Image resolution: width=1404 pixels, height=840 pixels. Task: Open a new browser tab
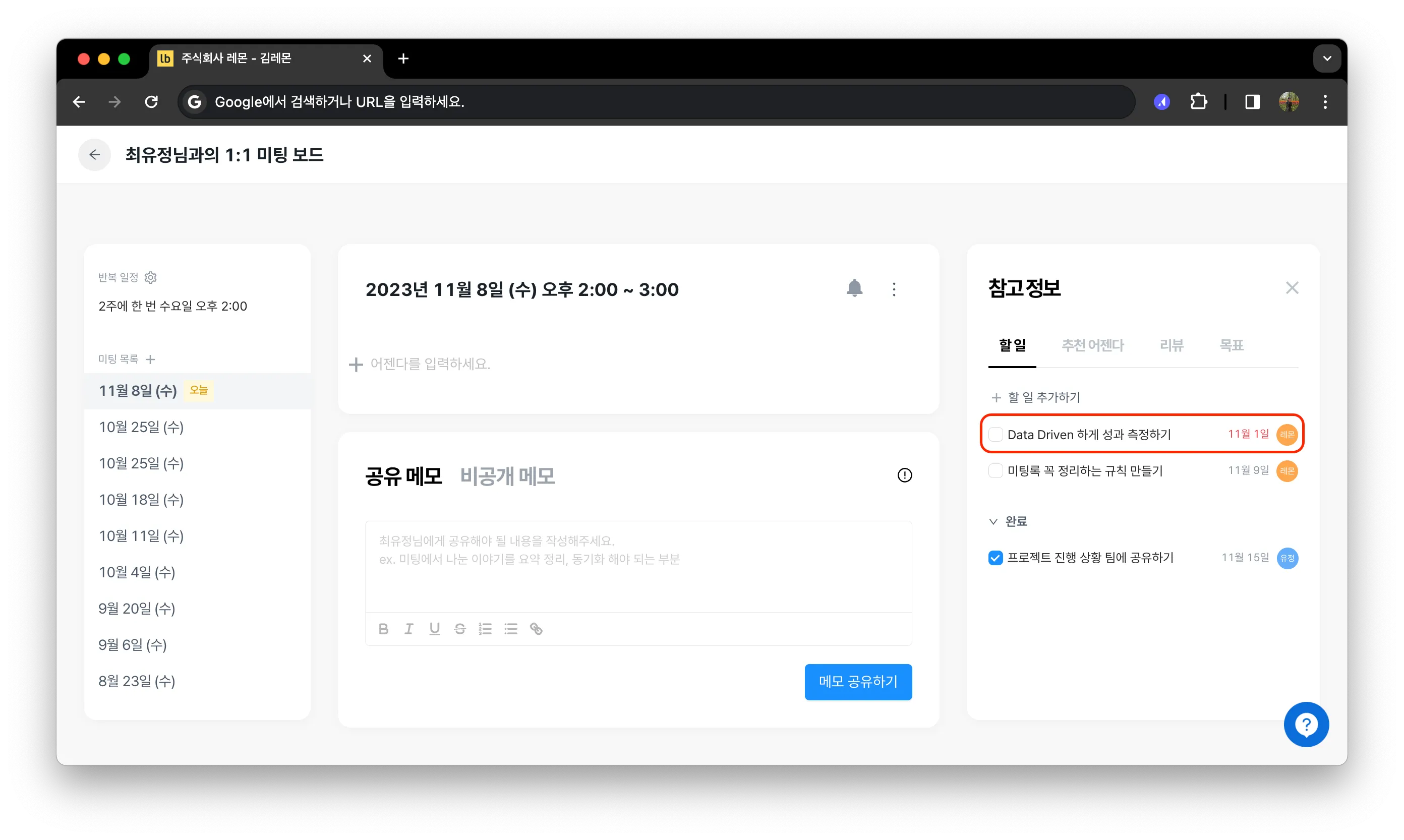point(403,58)
